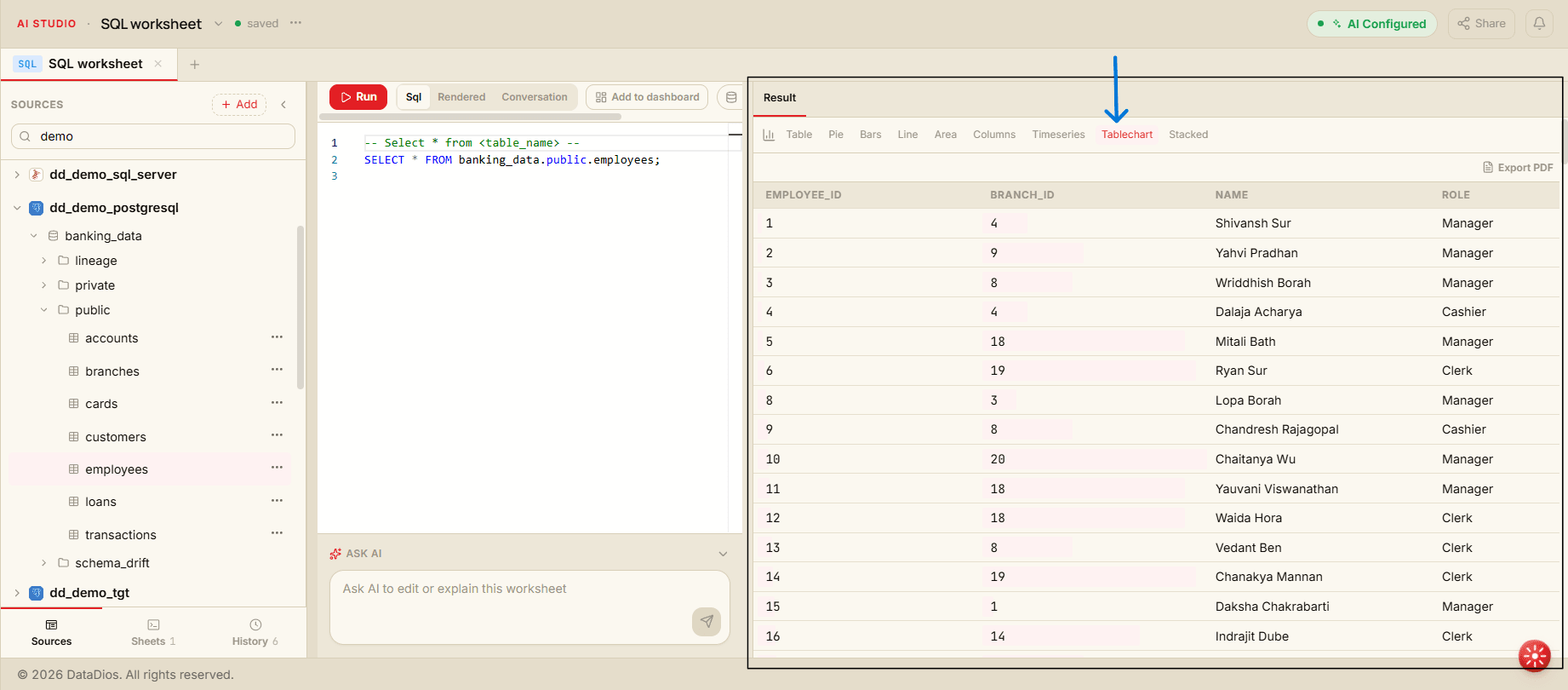Select the Pie chart view
1568x690 pixels.
pos(836,135)
